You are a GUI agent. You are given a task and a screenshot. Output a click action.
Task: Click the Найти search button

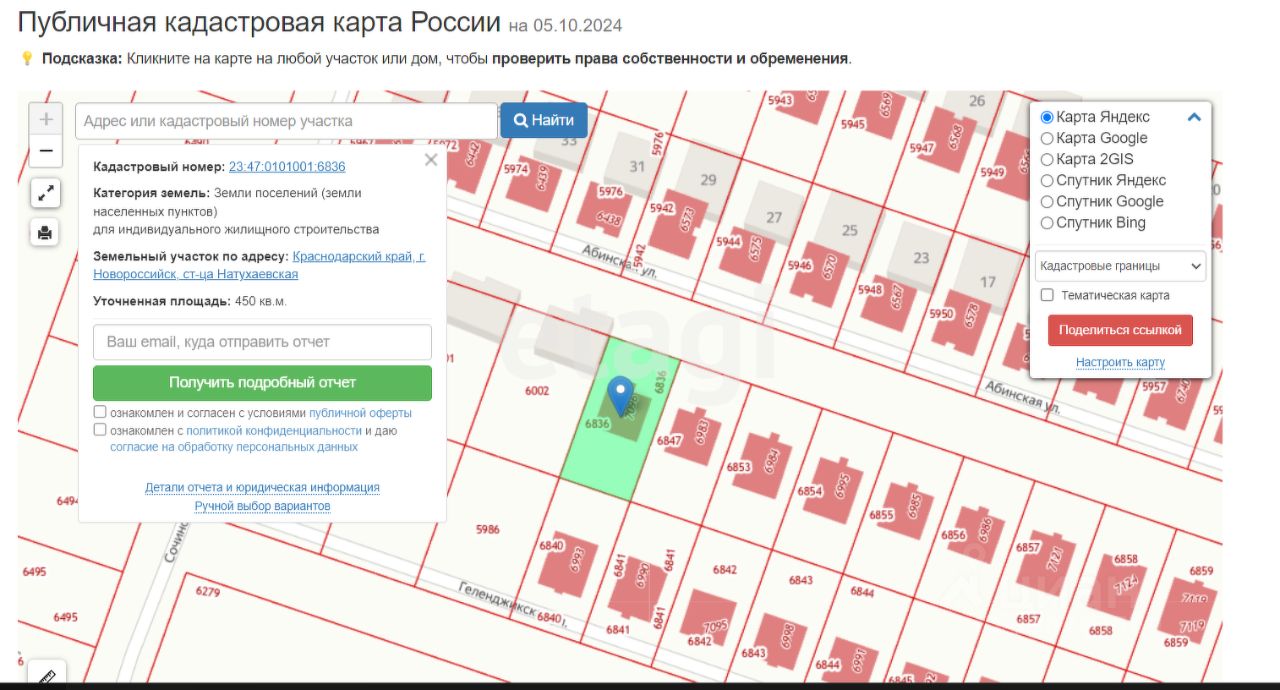544,120
